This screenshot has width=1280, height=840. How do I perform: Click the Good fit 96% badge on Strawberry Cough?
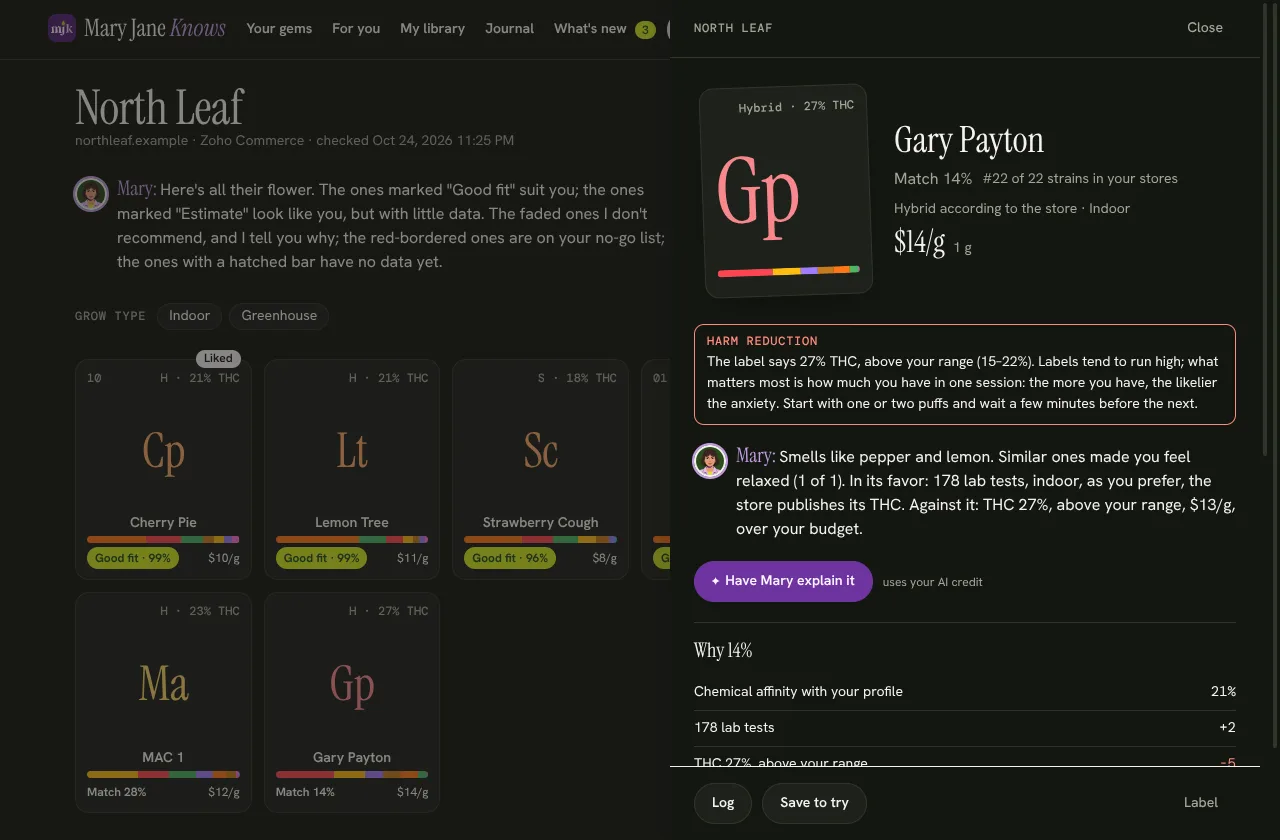tap(510, 558)
